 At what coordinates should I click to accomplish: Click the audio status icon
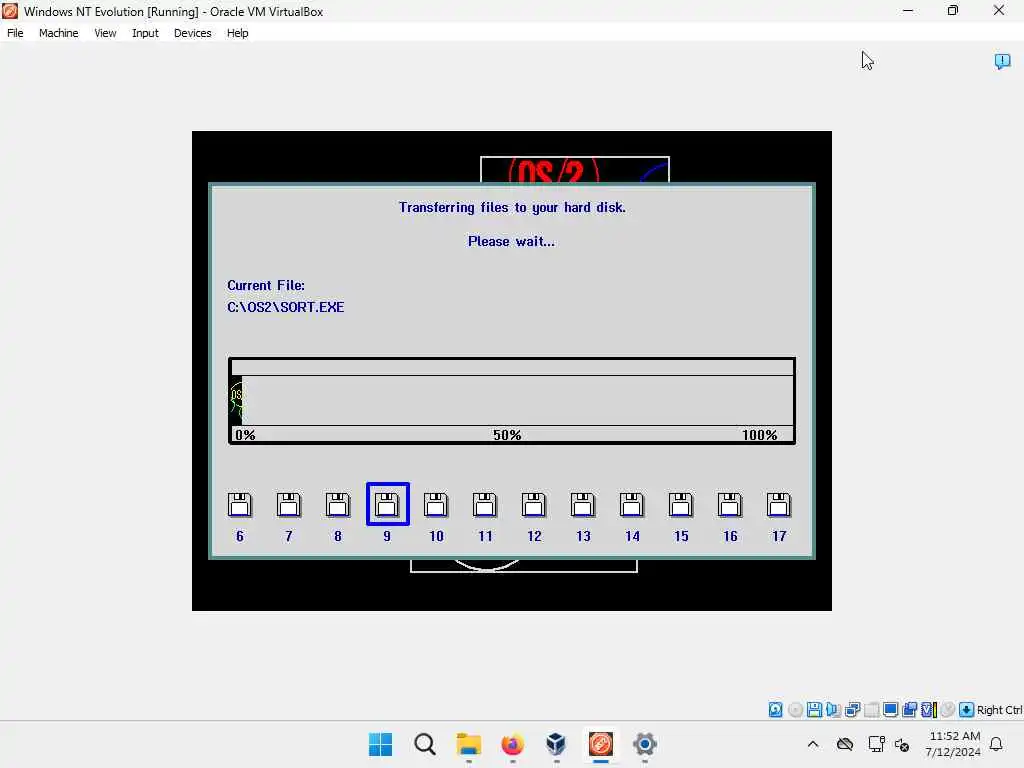pyautogui.click(x=833, y=710)
